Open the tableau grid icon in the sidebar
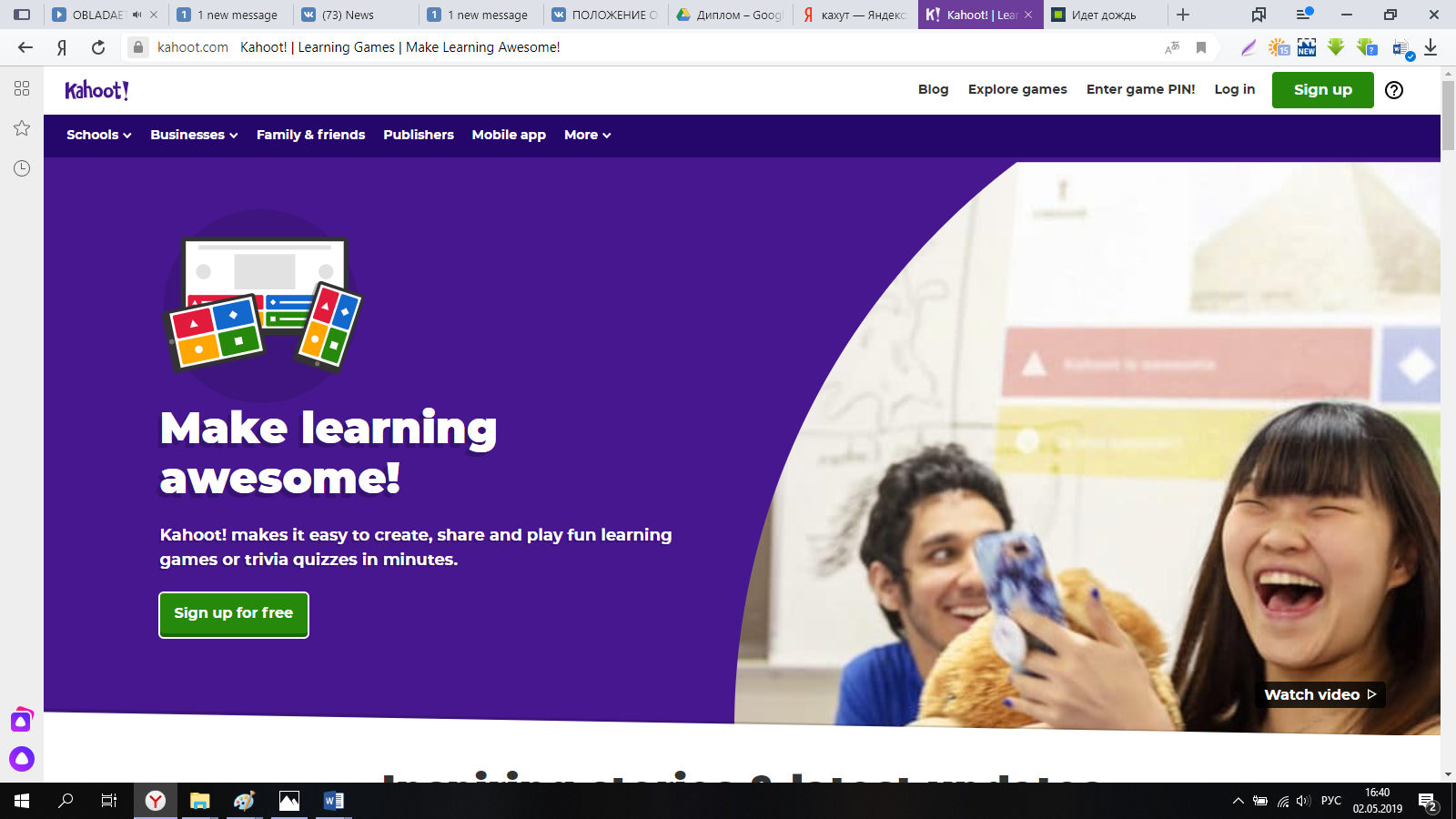Image resolution: width=1456 pixels, height=819 pixels. coord(22,88)
